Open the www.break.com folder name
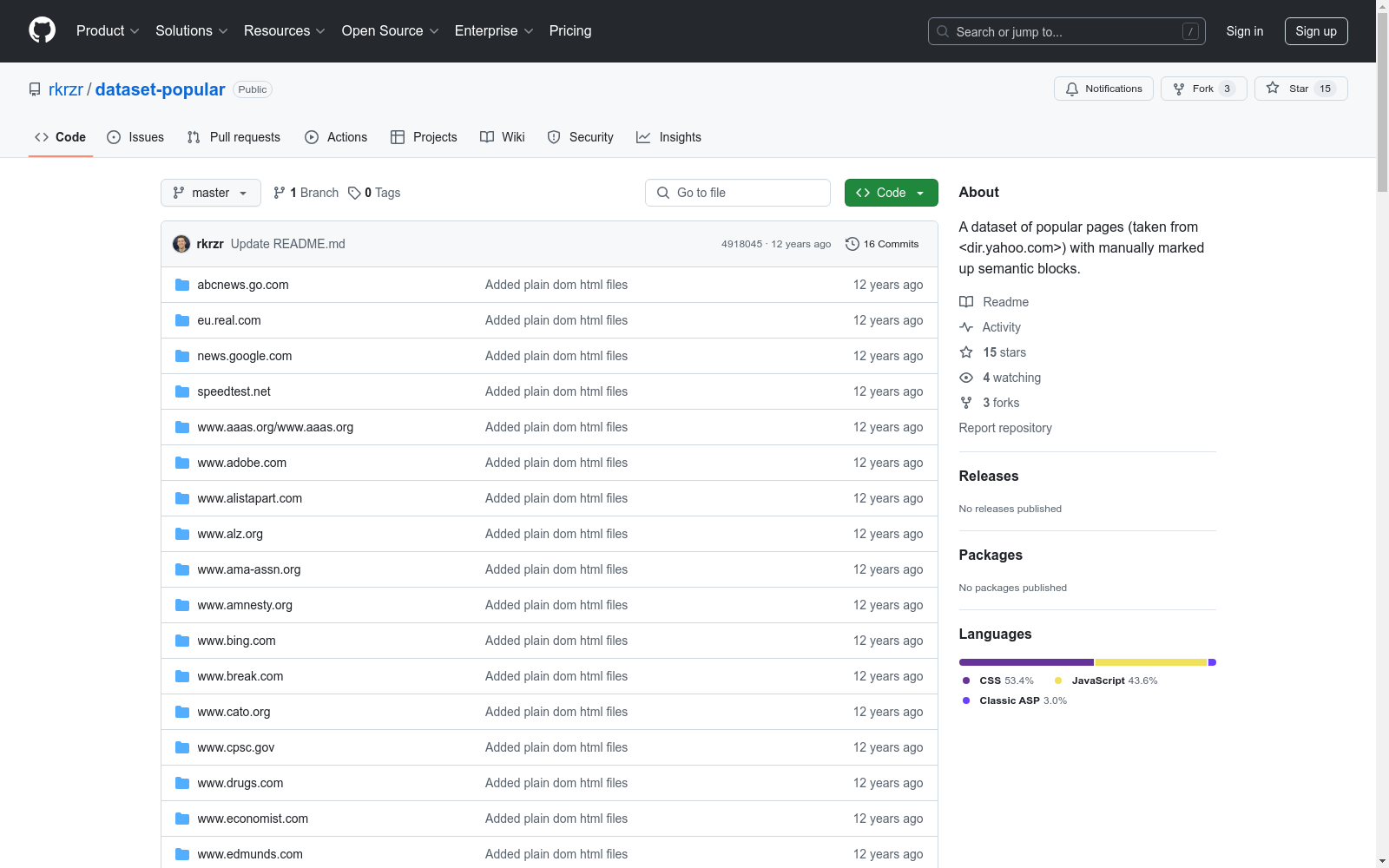This screenshot has width=1389, height=868. 240,676
